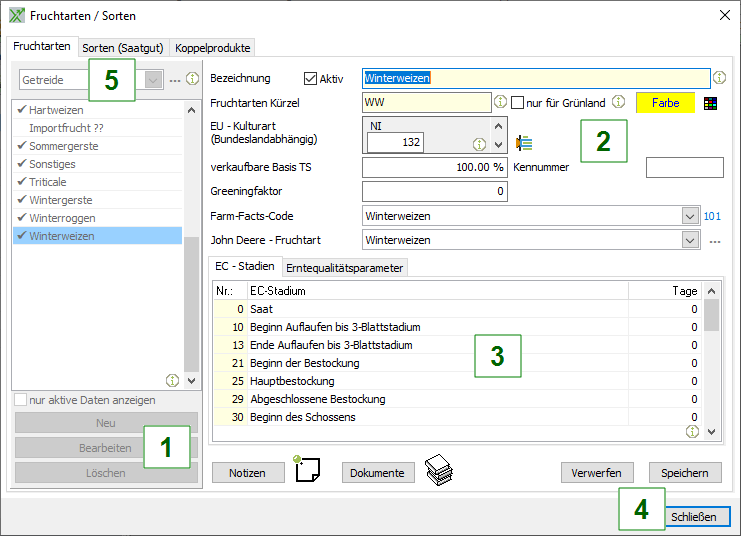Click ellipsis icon beside Getreide dropdown
The width and height of the screenshot is (741, 536).
tap(175, 80)
